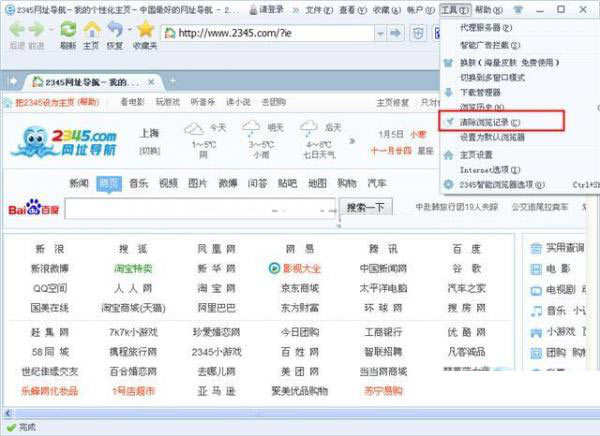Click the 电视剧 sidebar icon
This screenshot has height=436, width=600.
point(536,291)
